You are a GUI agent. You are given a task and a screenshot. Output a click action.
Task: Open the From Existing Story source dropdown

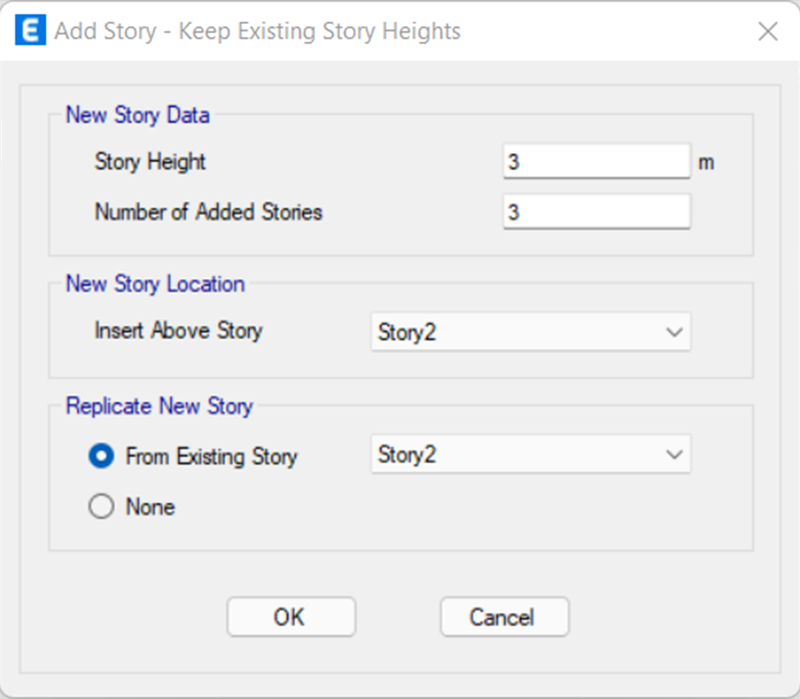[531, 454]
